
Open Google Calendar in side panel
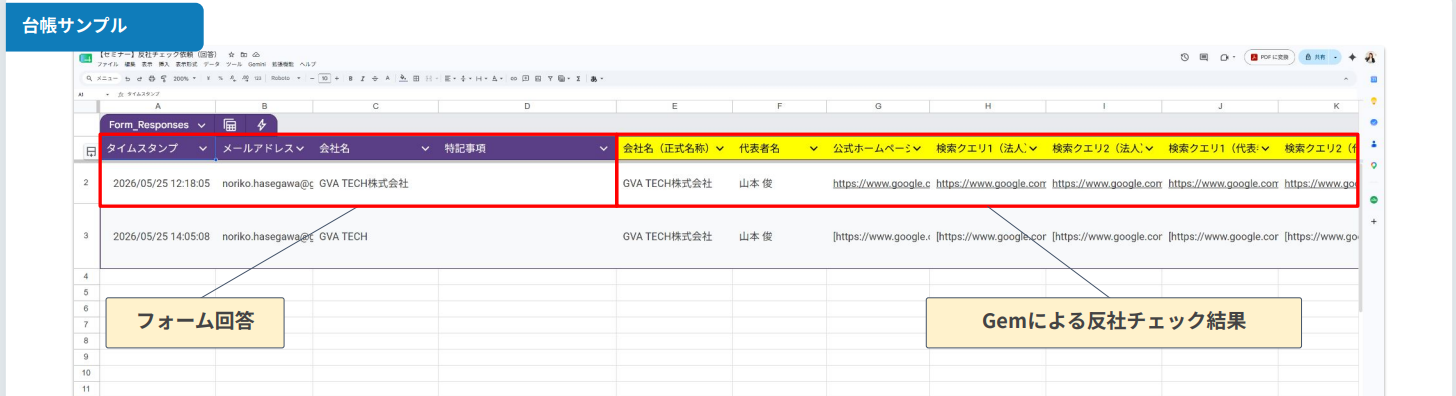coord(1374,79)
